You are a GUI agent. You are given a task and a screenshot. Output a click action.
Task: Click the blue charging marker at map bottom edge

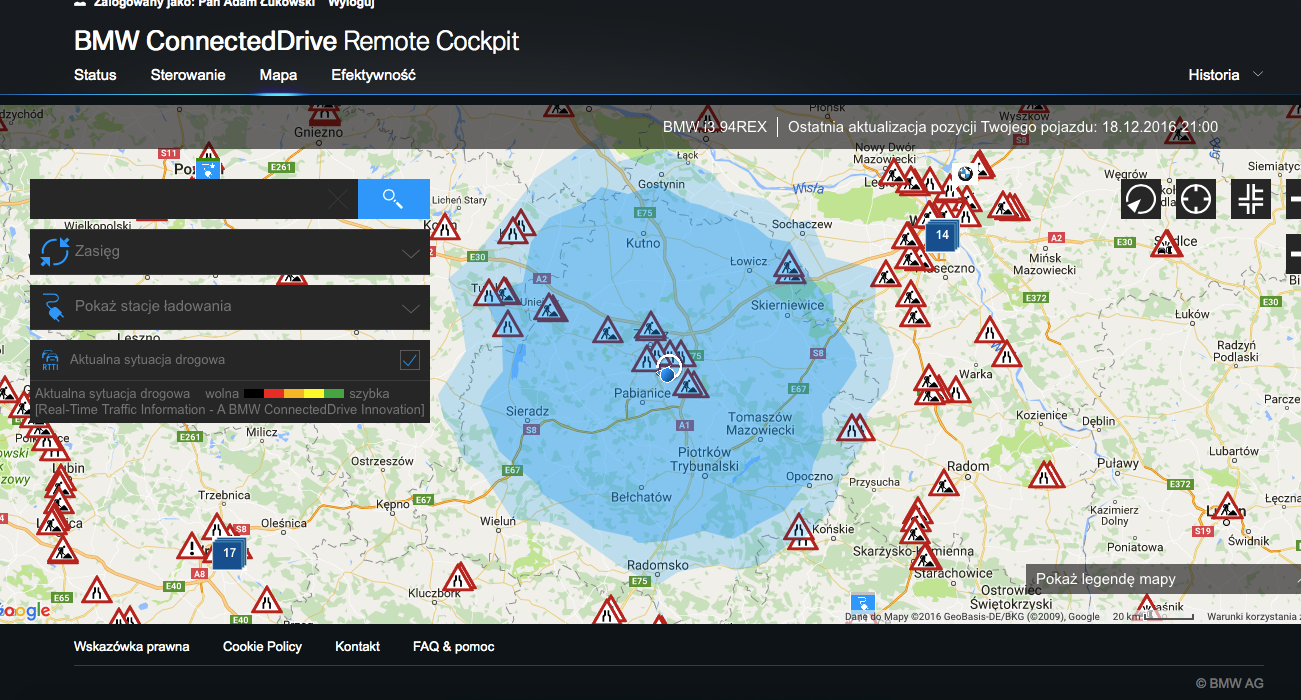(x=862, y=602)
